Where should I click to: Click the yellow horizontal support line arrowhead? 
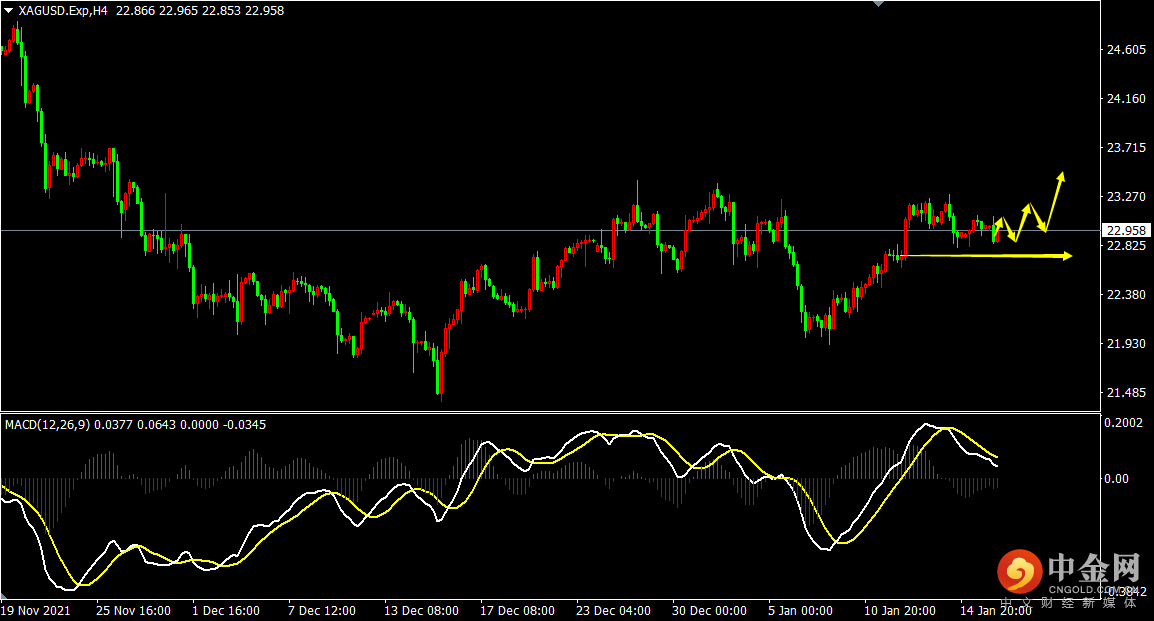pyautogui.click(x=1066, y=256)
